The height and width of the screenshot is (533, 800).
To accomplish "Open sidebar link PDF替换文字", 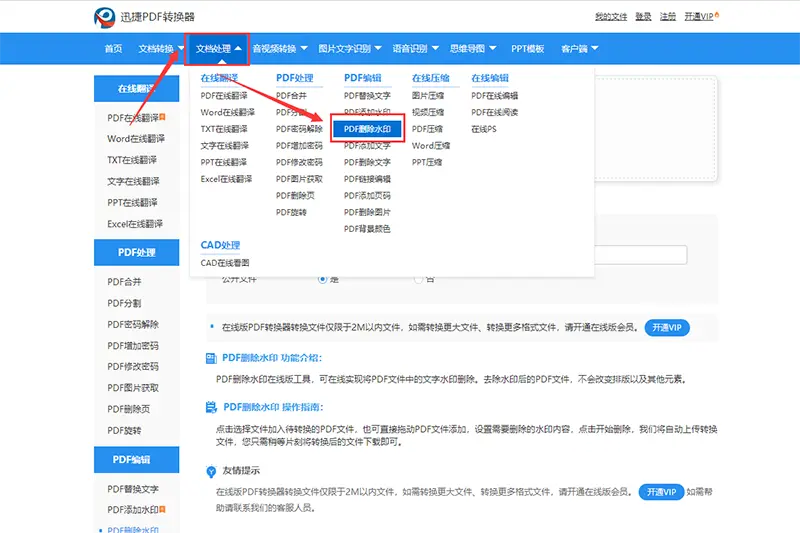I will [133, 489].
